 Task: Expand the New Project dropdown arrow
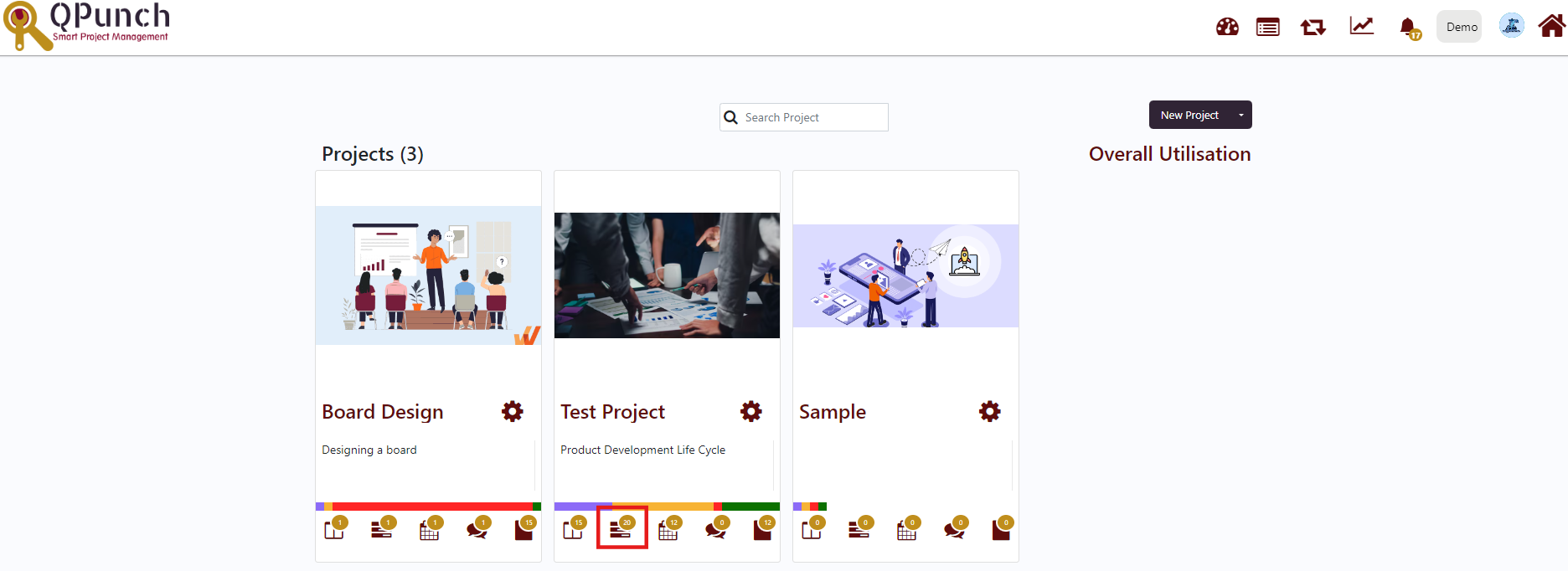coord(1240,116)
